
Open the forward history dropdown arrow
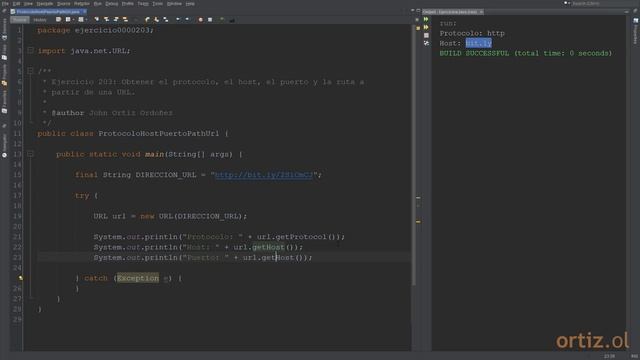(x=87, y=20)
